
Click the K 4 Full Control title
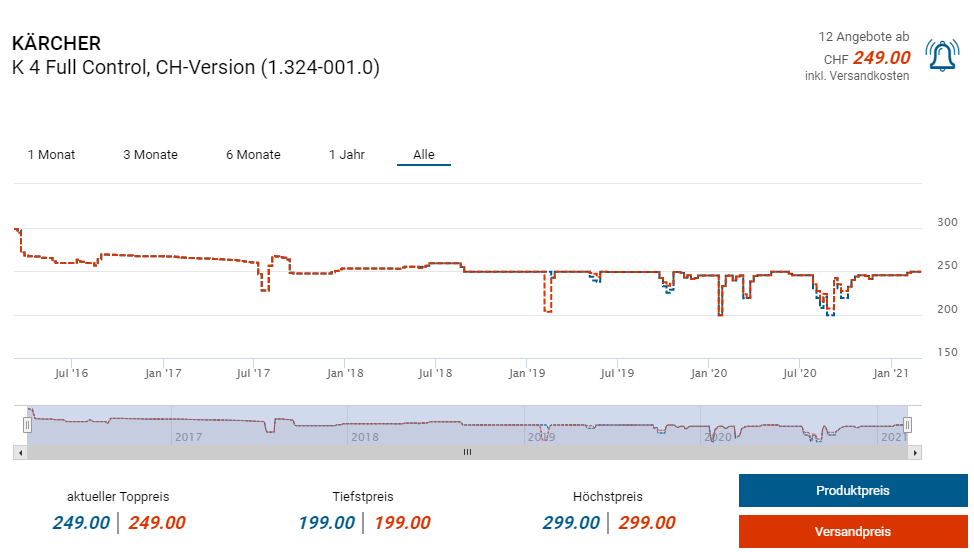click(196, 68)
